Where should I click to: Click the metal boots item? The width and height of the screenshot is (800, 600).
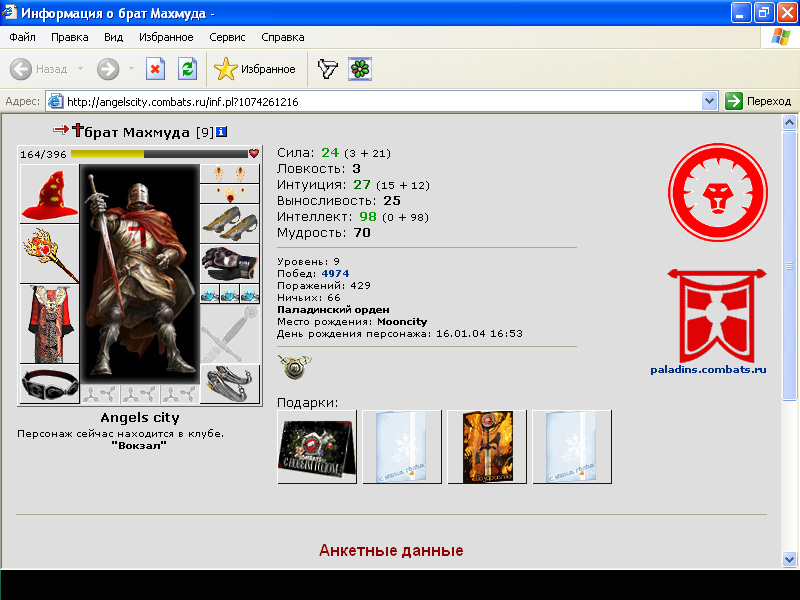(230, 384)
